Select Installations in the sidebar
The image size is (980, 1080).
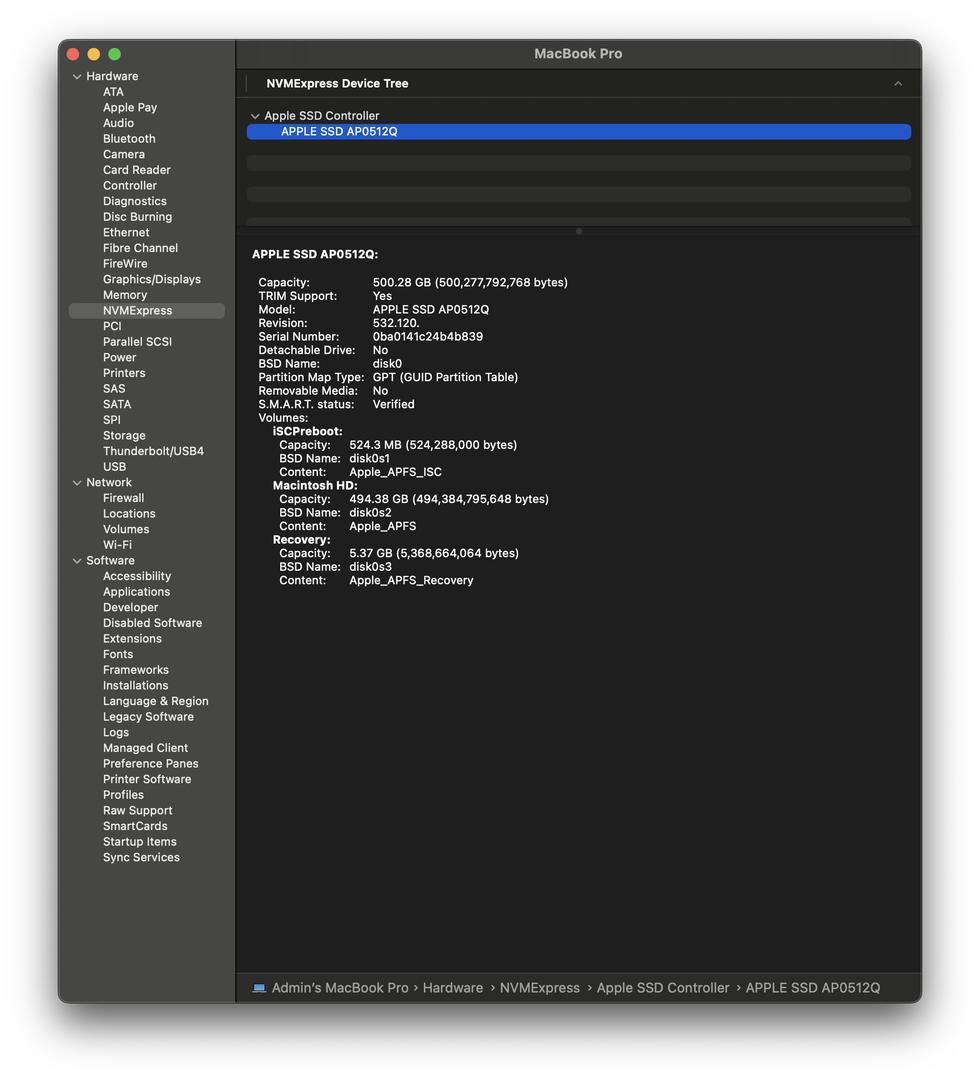(136, 685)
